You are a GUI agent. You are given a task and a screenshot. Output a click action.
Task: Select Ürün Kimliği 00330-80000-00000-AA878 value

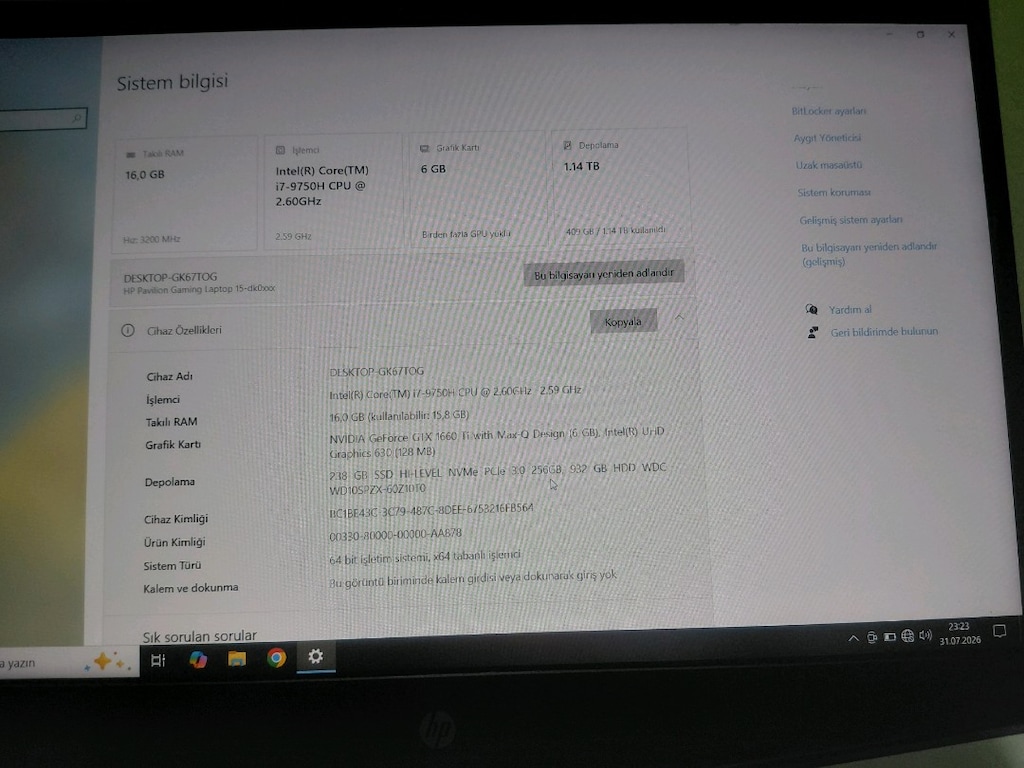tap(395, 534)
